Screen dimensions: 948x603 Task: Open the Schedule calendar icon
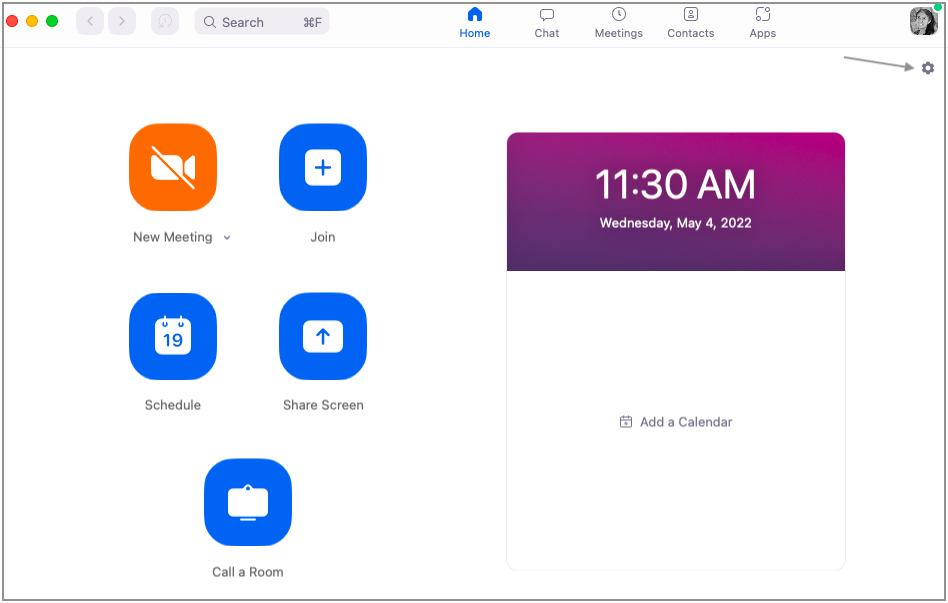(173, 337)
